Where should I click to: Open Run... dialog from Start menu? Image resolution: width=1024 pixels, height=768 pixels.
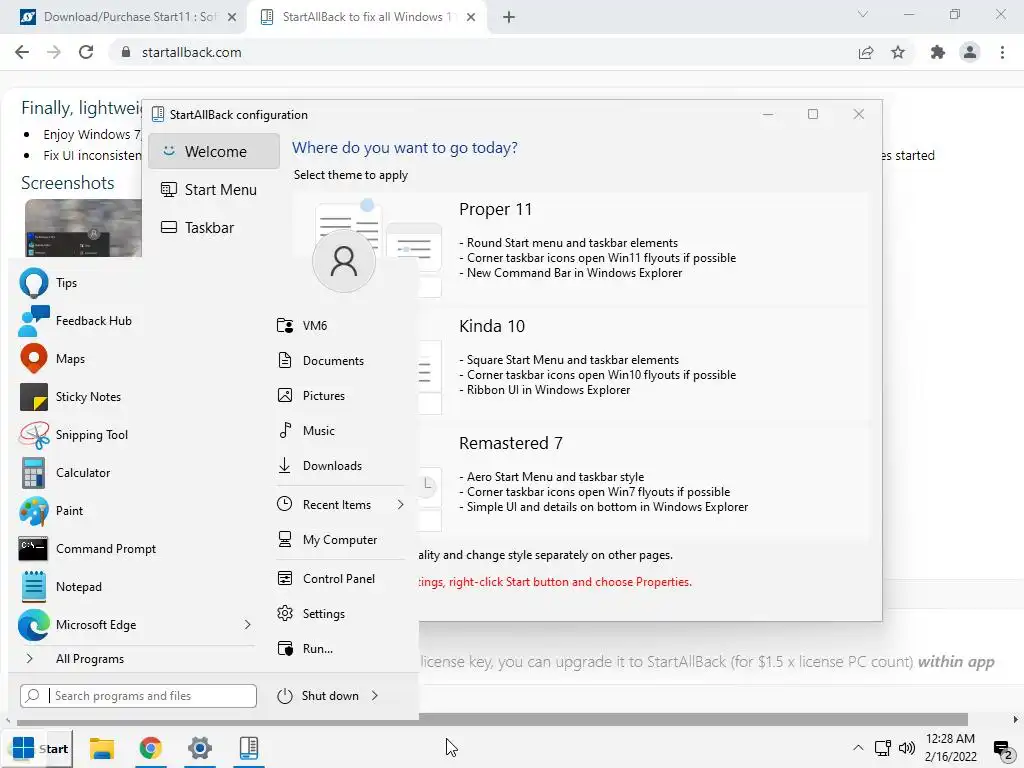tap(341, 648)
